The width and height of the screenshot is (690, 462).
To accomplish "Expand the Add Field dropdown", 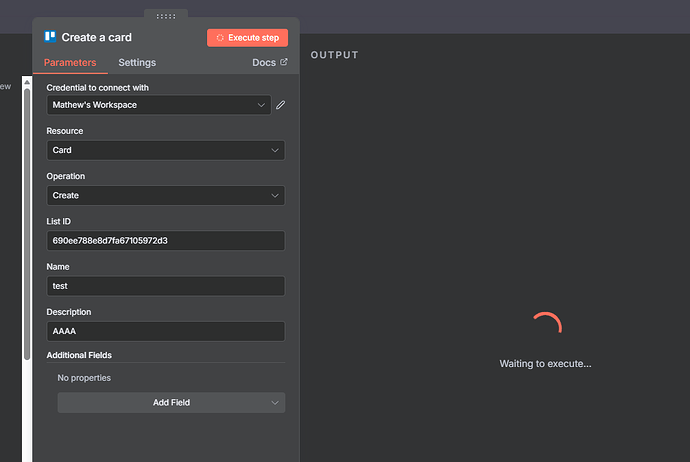I will coord(171,402).
